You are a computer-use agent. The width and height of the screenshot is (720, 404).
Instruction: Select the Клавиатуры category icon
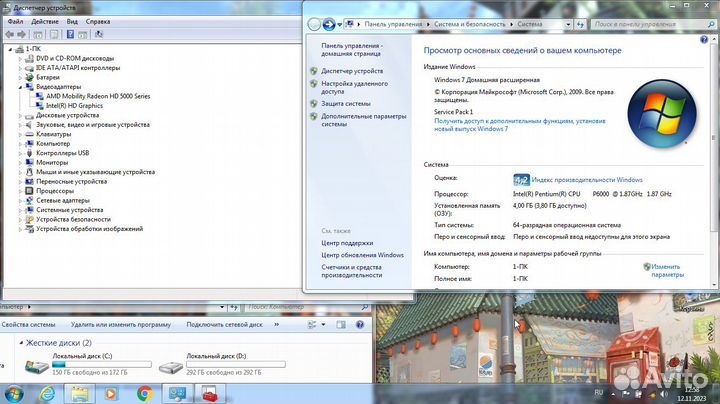click(x=29, y=134)
